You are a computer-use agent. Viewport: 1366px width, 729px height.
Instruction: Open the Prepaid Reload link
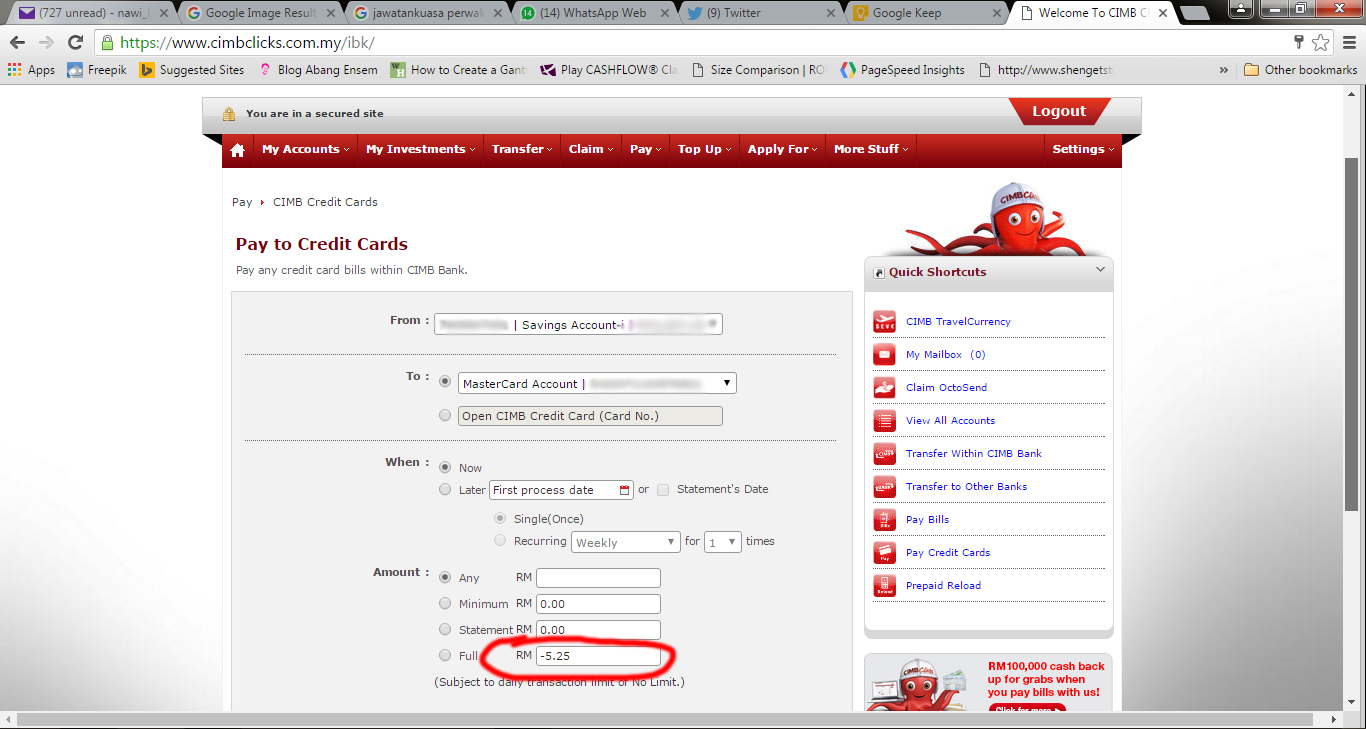(943, 585)
